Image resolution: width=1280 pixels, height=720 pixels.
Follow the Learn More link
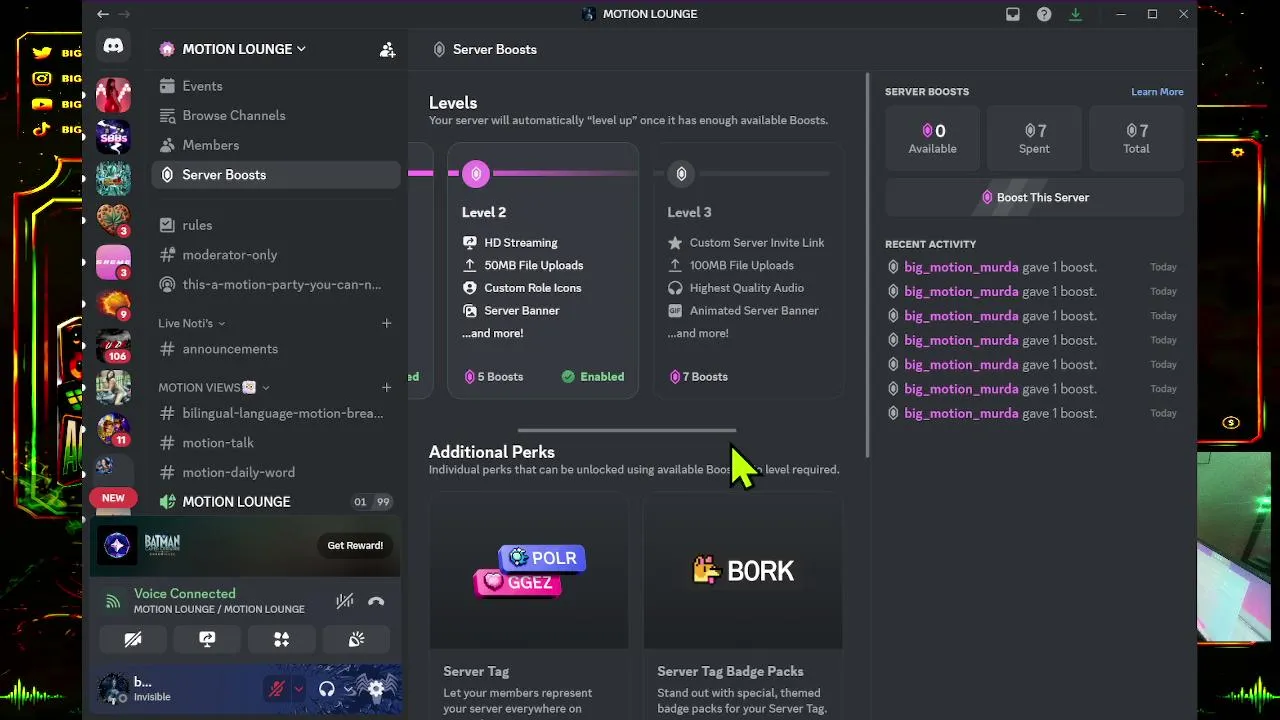pos(1157,92)
